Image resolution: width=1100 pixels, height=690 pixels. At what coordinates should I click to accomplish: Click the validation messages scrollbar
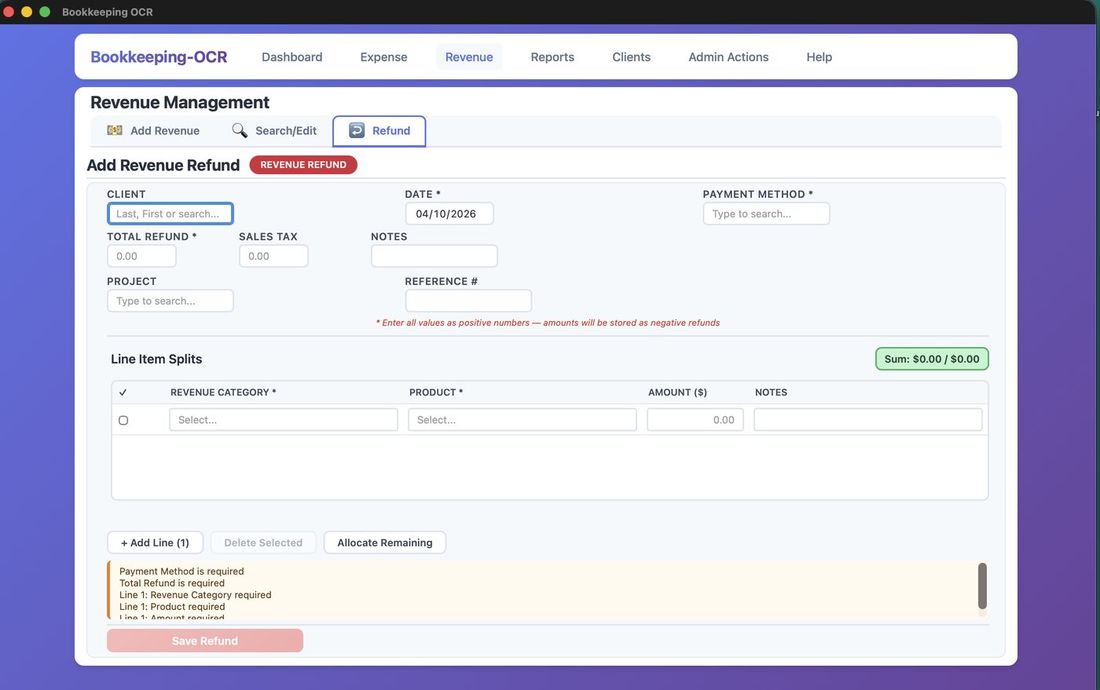coord(982,586)
